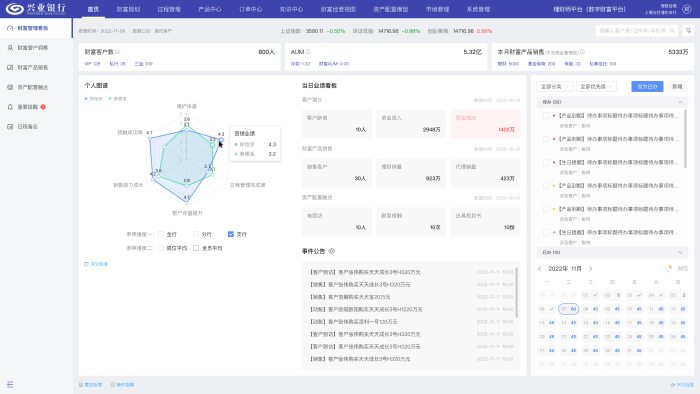700x394 pixels.
Task: Click the 兴业银行 logo
Action: click(36, 8)
